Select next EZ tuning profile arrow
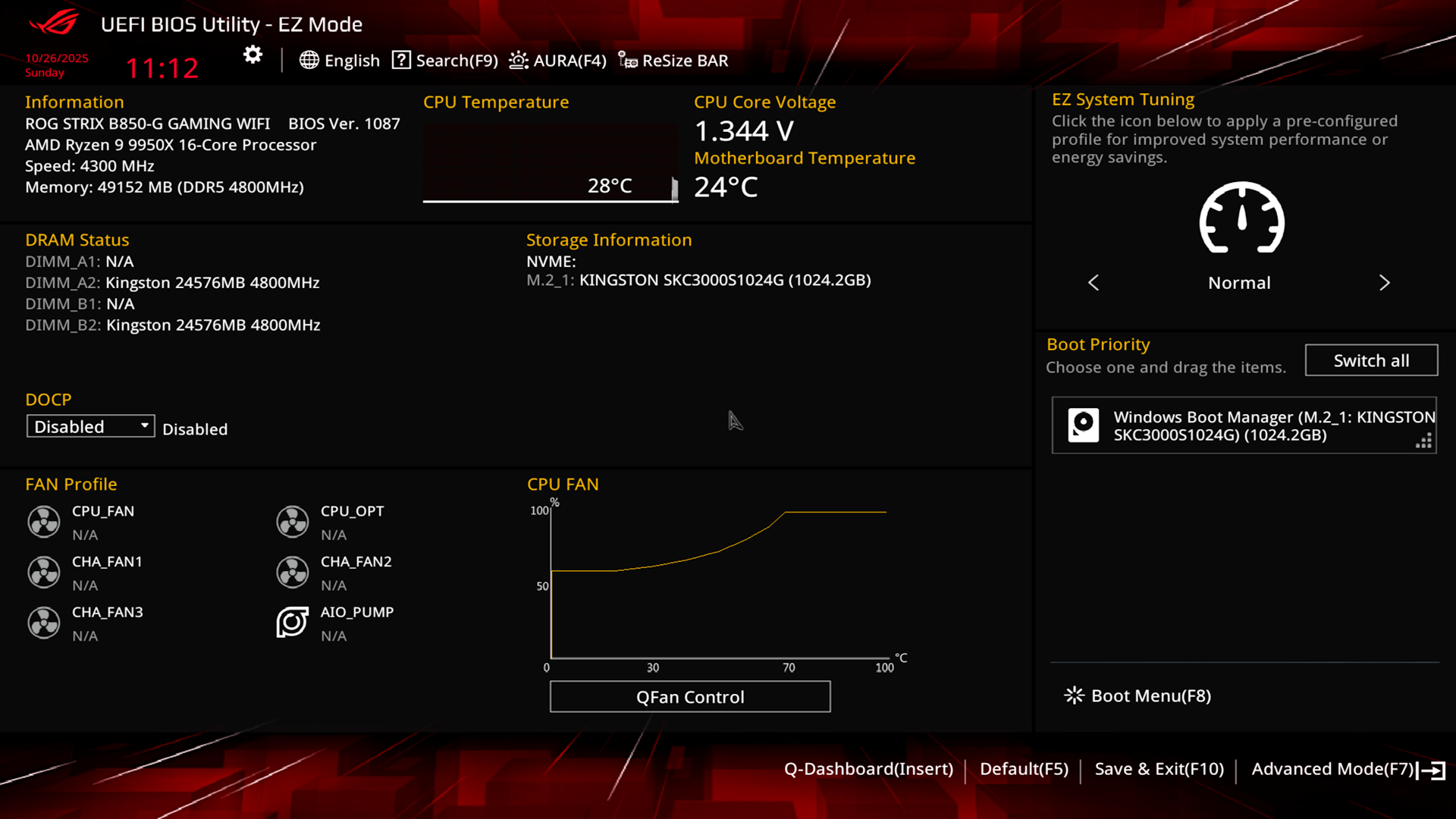 pyautogui.click(x=1384, y=283)
